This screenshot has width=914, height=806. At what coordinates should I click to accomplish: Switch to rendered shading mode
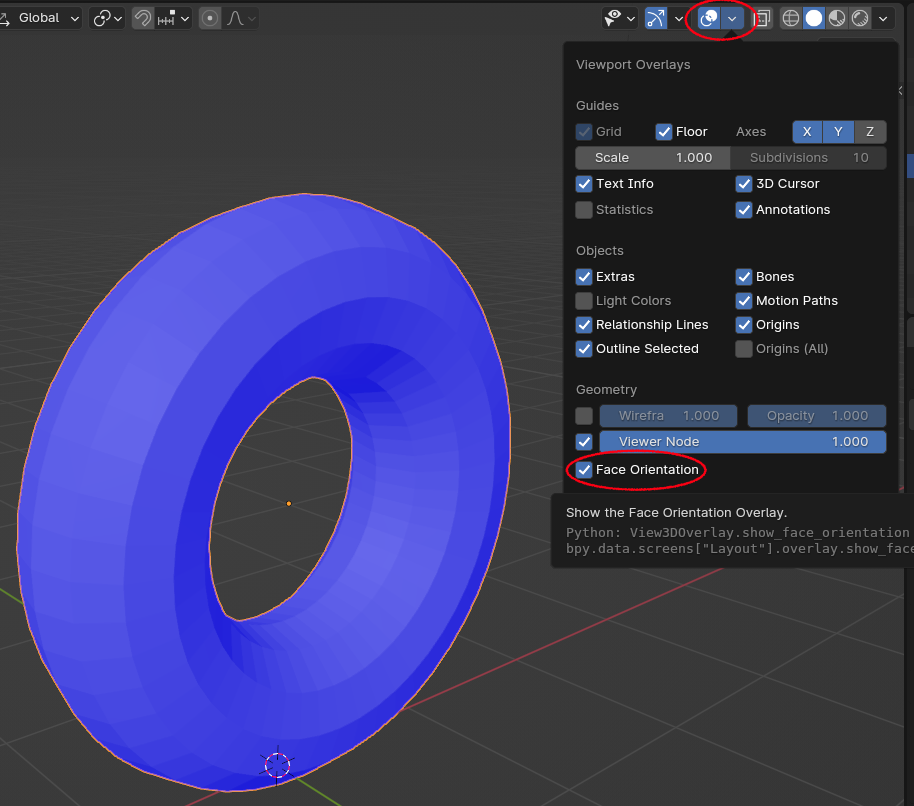[x=860, y=18]
